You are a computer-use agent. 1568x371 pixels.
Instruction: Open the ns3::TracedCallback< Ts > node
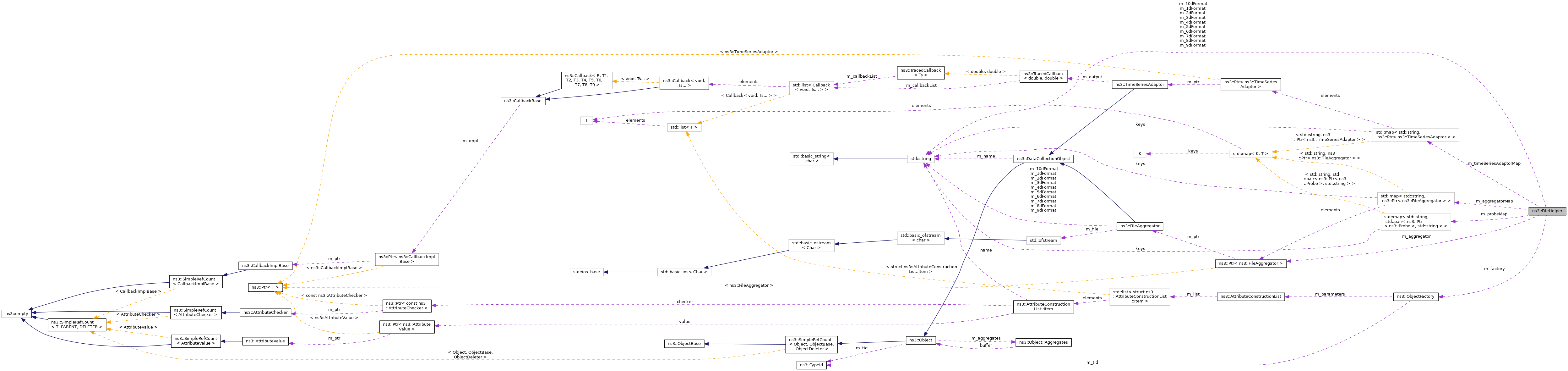[920, 73]
